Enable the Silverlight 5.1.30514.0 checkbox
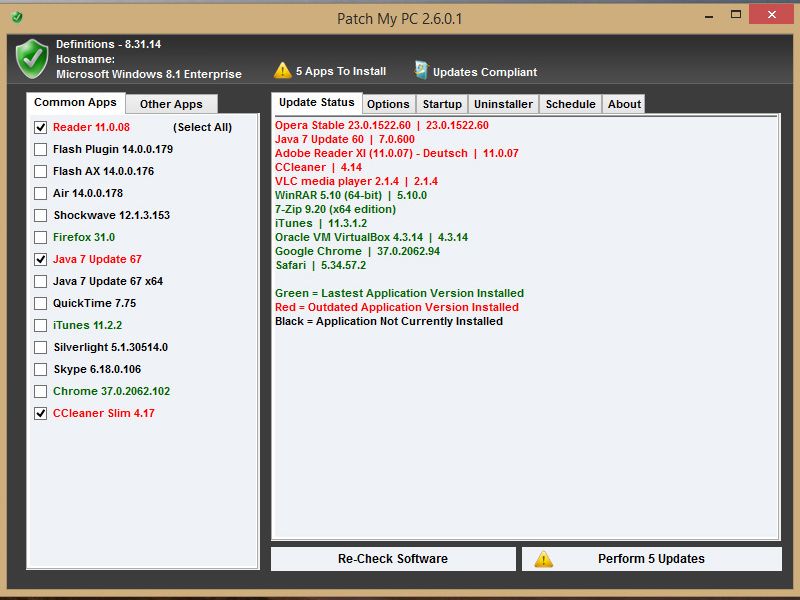 pyautogui.click(x=40, y=347)
